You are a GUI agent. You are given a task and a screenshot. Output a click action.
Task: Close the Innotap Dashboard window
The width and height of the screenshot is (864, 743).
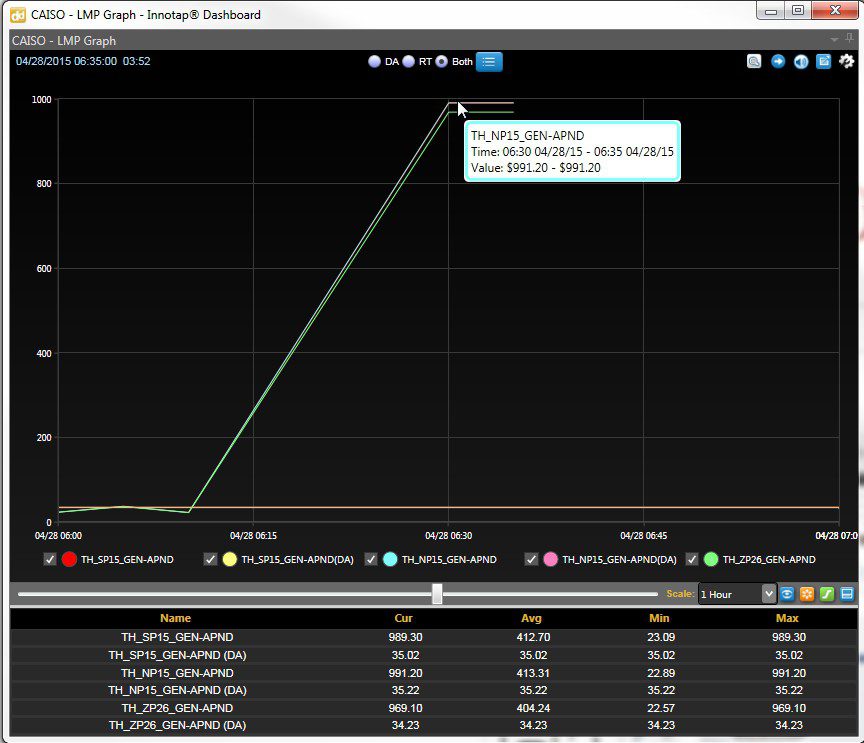tap(835, 10)
